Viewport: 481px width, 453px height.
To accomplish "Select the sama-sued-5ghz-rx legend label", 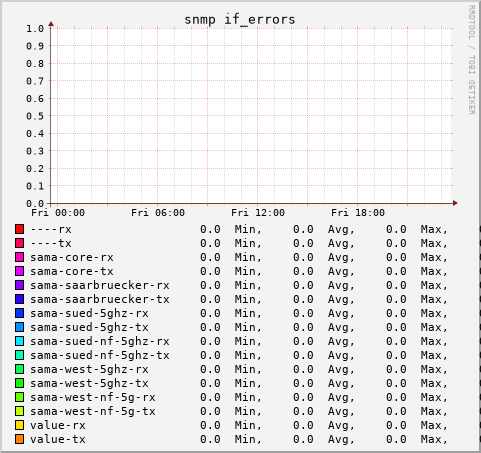I will tap(89, 314).
